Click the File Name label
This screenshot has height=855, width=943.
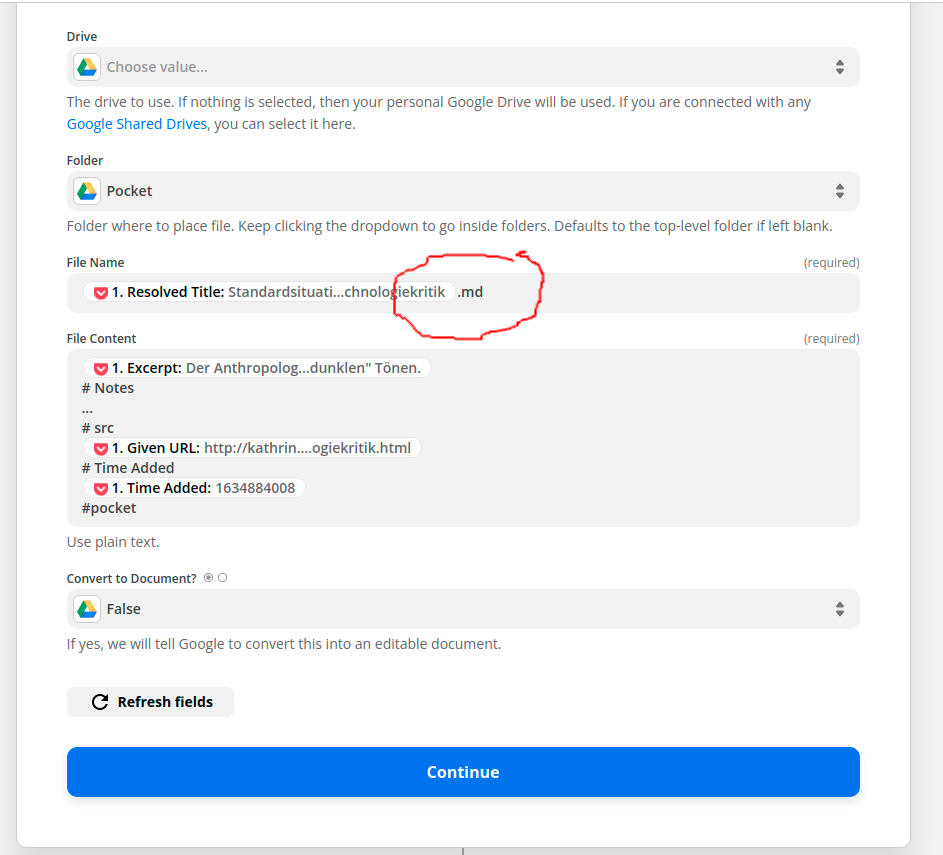tap(96, 263)
